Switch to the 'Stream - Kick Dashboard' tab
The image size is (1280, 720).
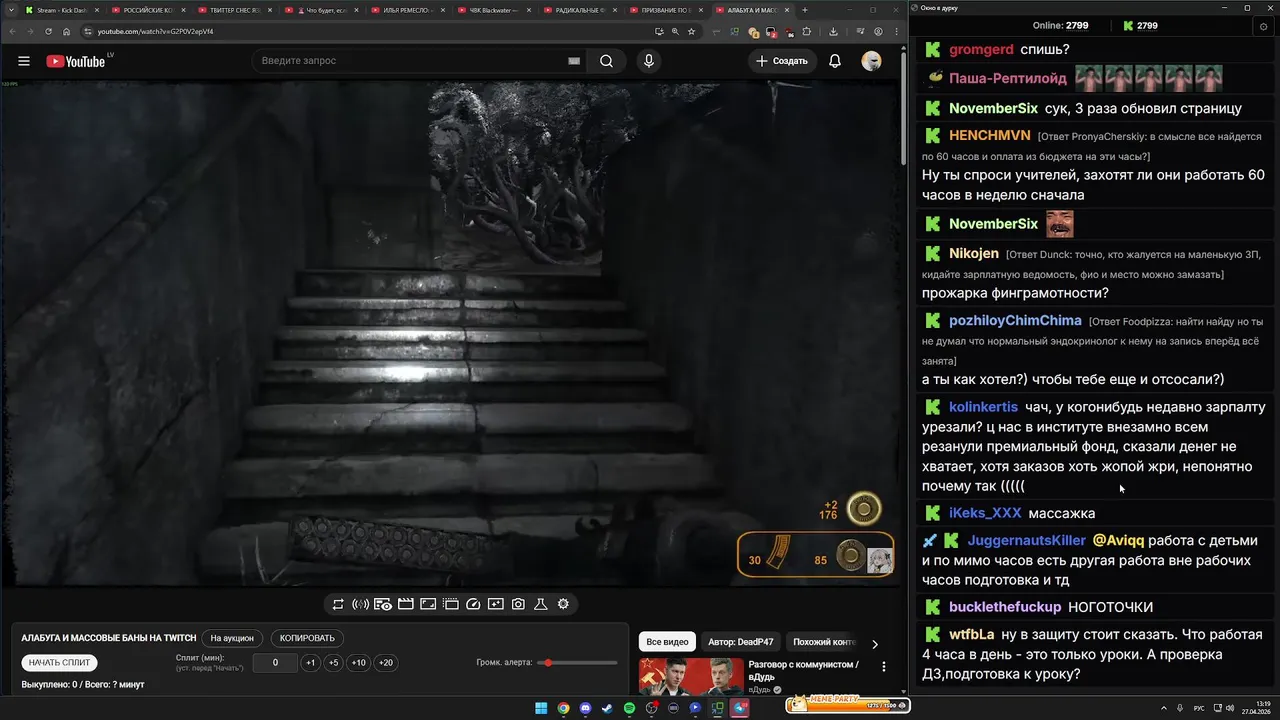click(60, 10)
